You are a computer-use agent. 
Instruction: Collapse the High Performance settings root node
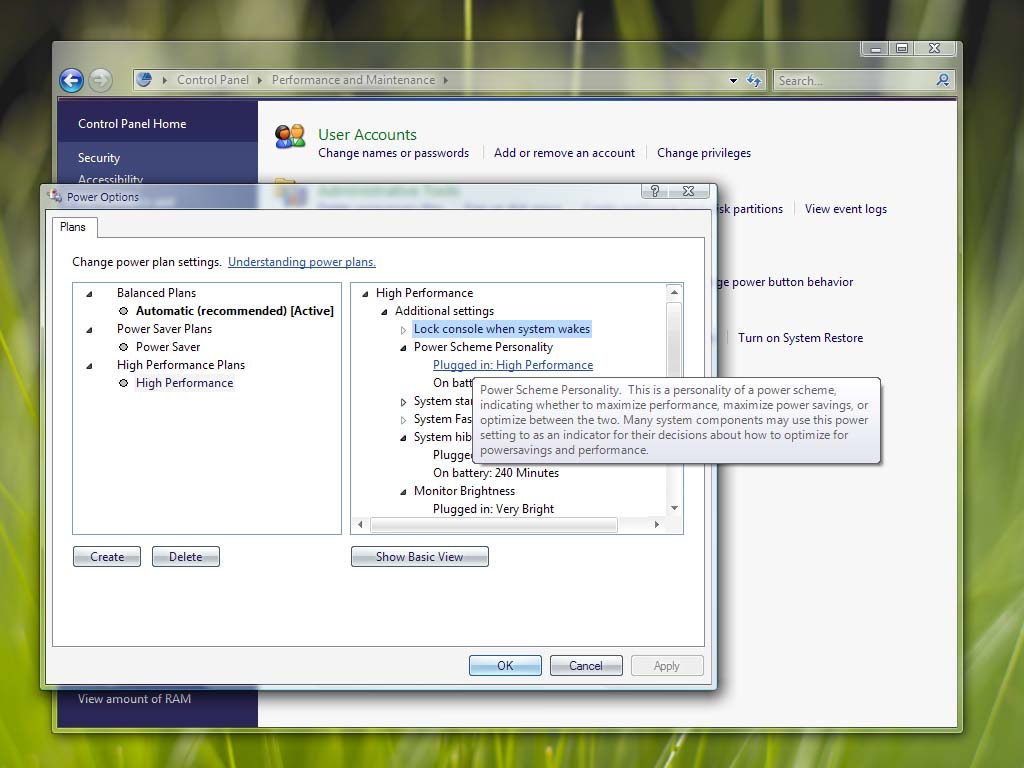tap(365, 294)
